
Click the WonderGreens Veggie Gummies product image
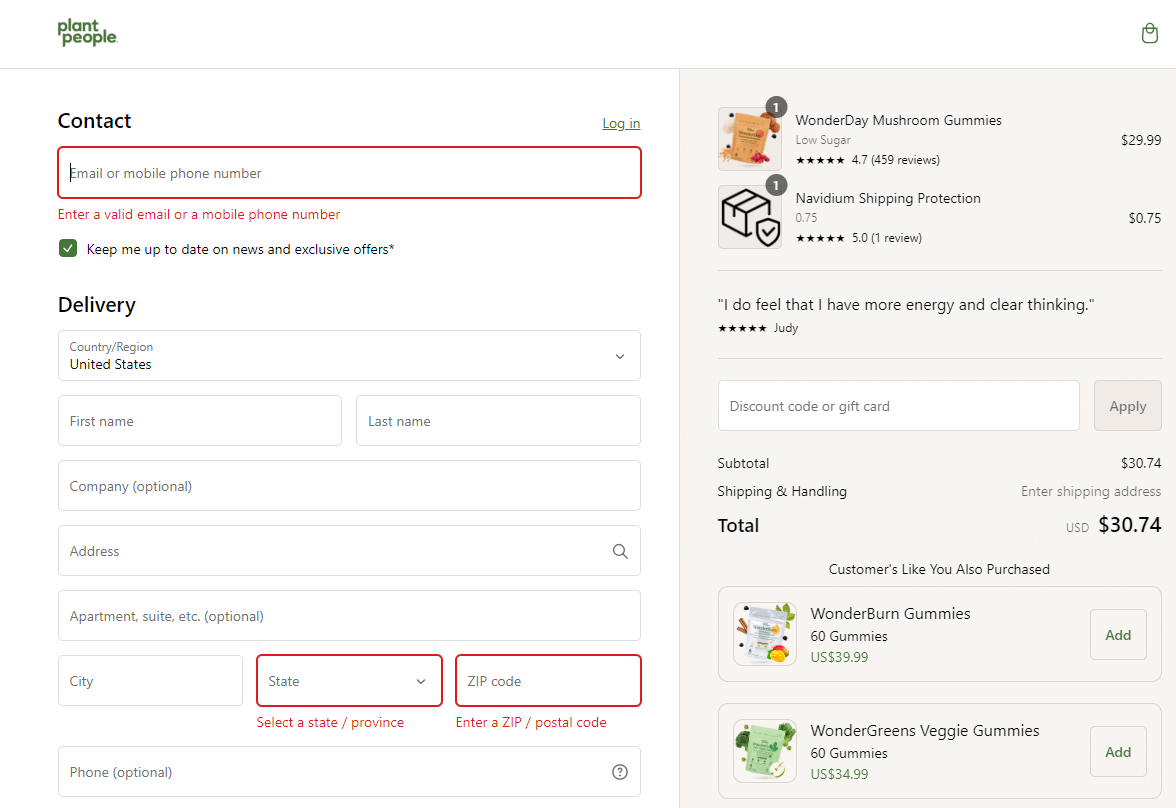764,751
